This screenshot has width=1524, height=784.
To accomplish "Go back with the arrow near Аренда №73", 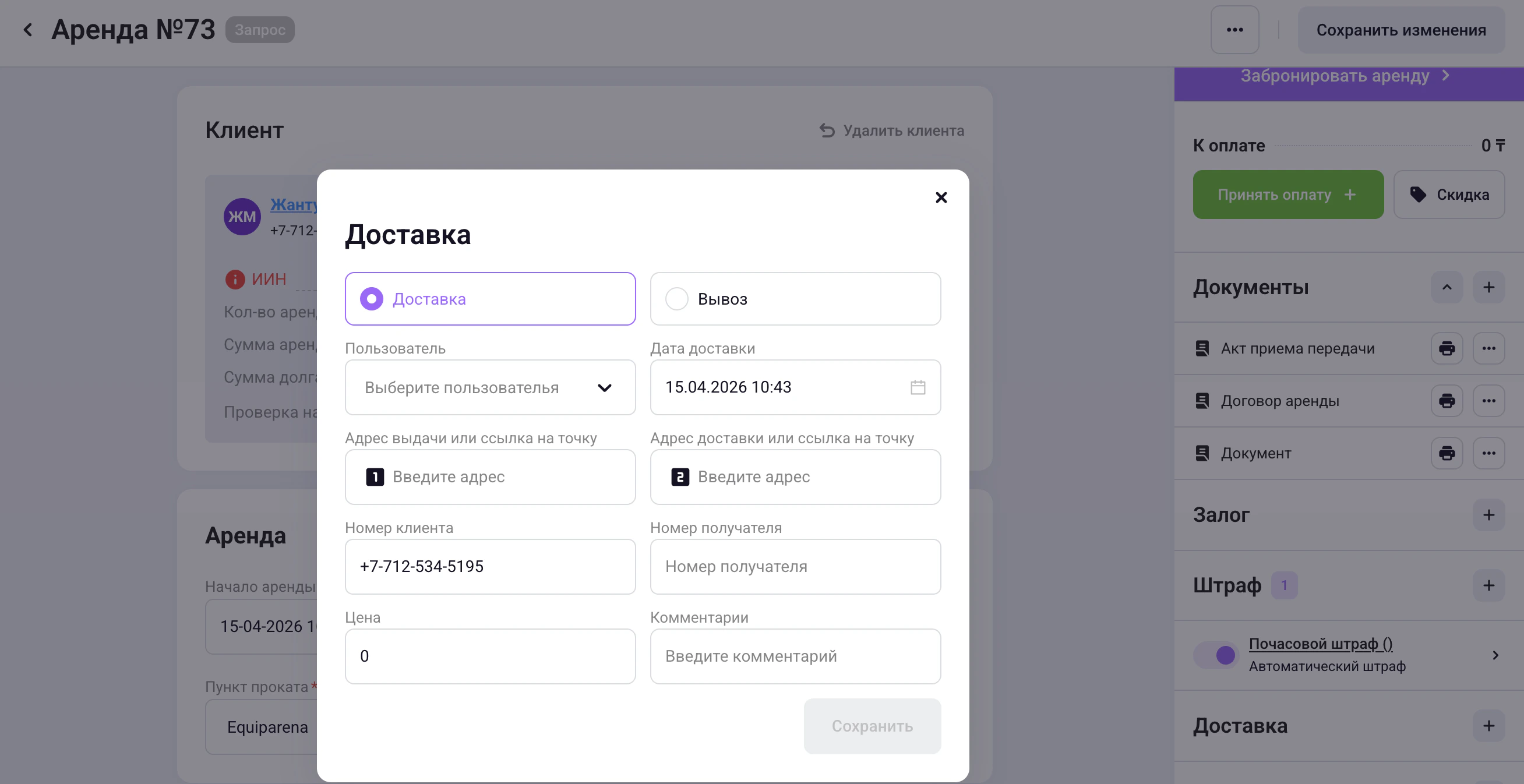I will click(x=28, y=30).
